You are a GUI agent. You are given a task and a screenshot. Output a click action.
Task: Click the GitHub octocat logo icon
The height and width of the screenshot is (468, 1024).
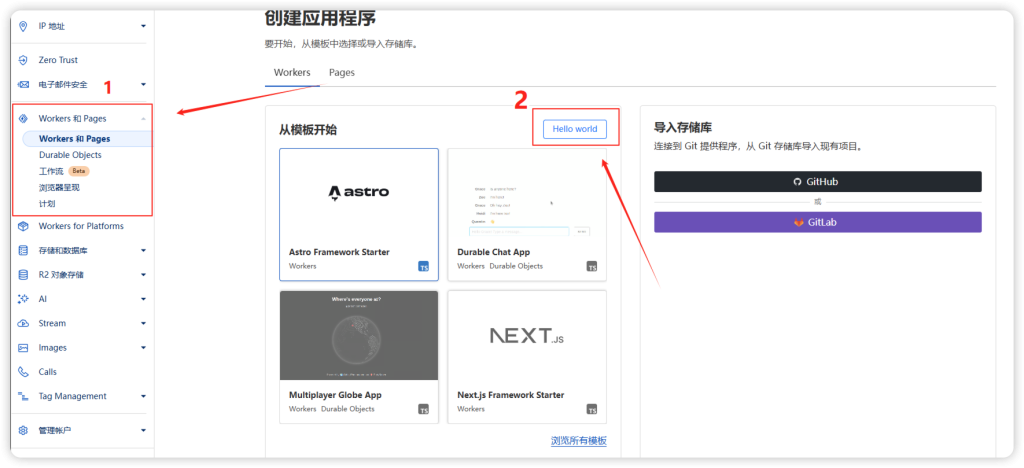click(x=797, y=182)
